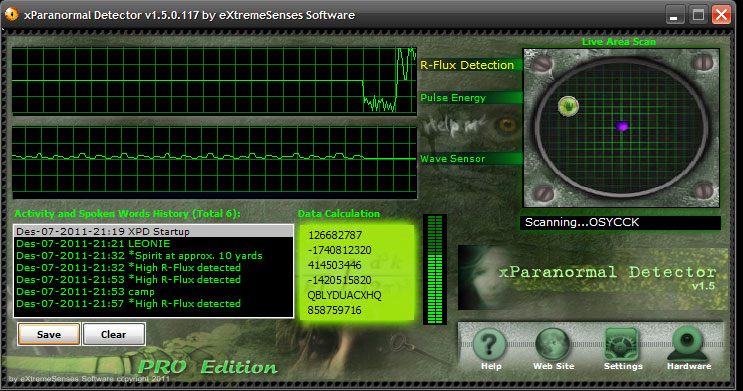This screenshot has width=743, height=391.
Task: Select 'Spirit at approx. 10 yards' entry
Action: [154, 255]
